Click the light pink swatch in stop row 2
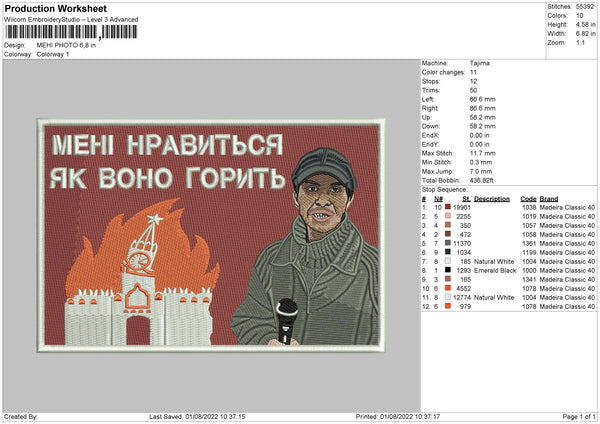 coord(448,216)
